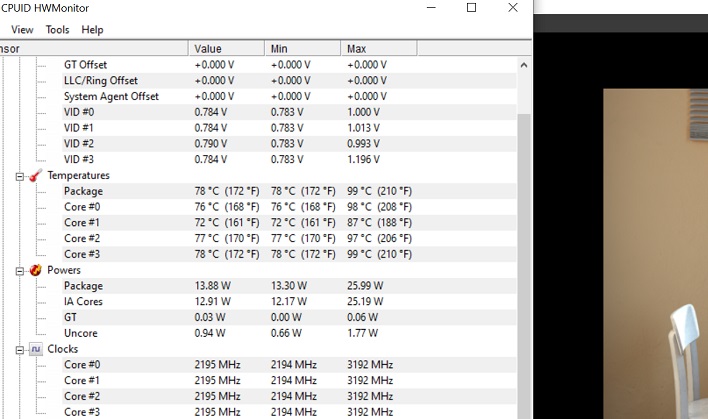
Task: Click Core #2 max value 97 °C
Action: point(379,239)
